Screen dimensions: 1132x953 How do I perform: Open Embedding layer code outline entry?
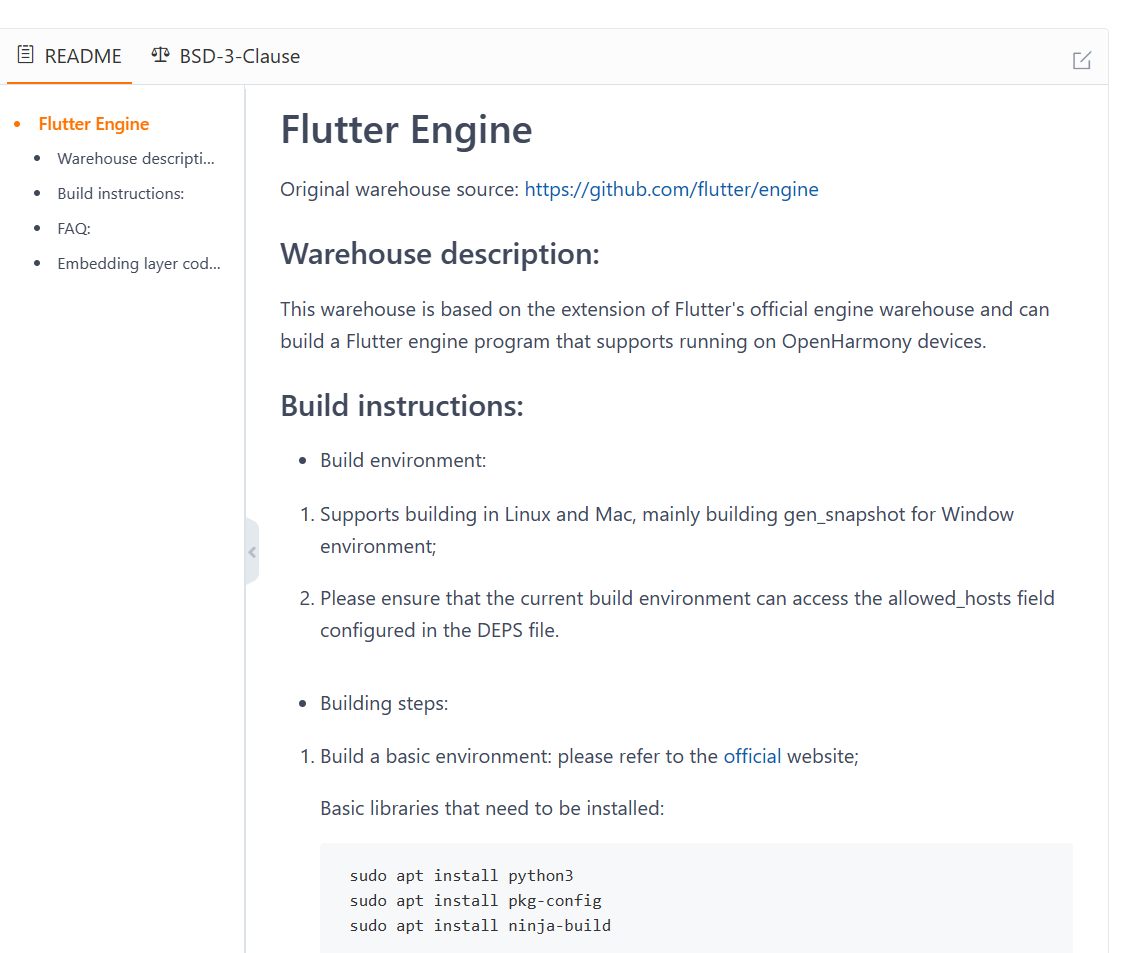tap(139, 264)
